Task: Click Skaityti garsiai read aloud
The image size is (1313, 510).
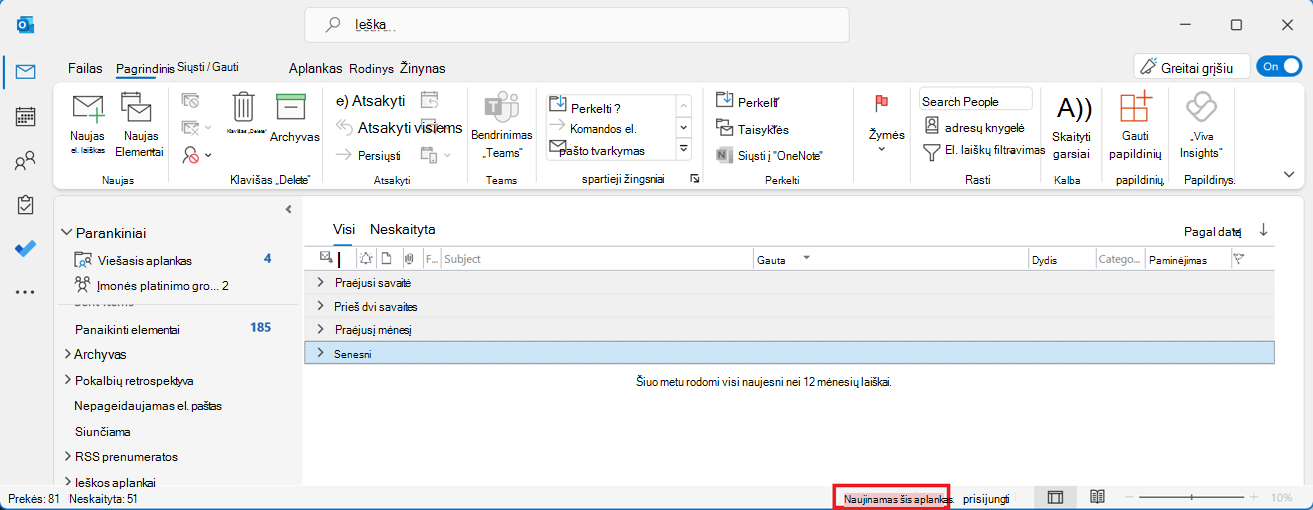Action: [x=1072, y=124]
